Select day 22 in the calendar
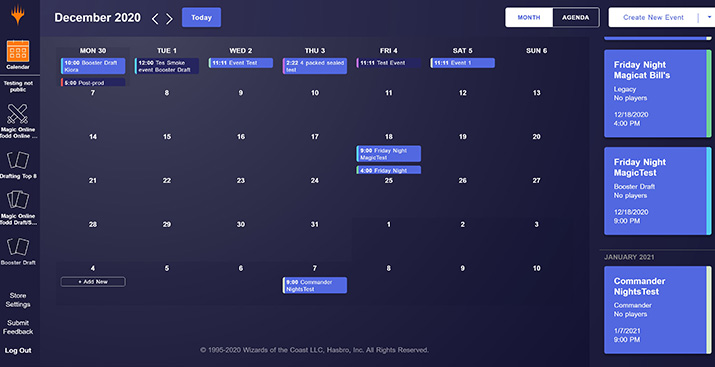Viewport: 715px width, 367px height. (167, 181)
